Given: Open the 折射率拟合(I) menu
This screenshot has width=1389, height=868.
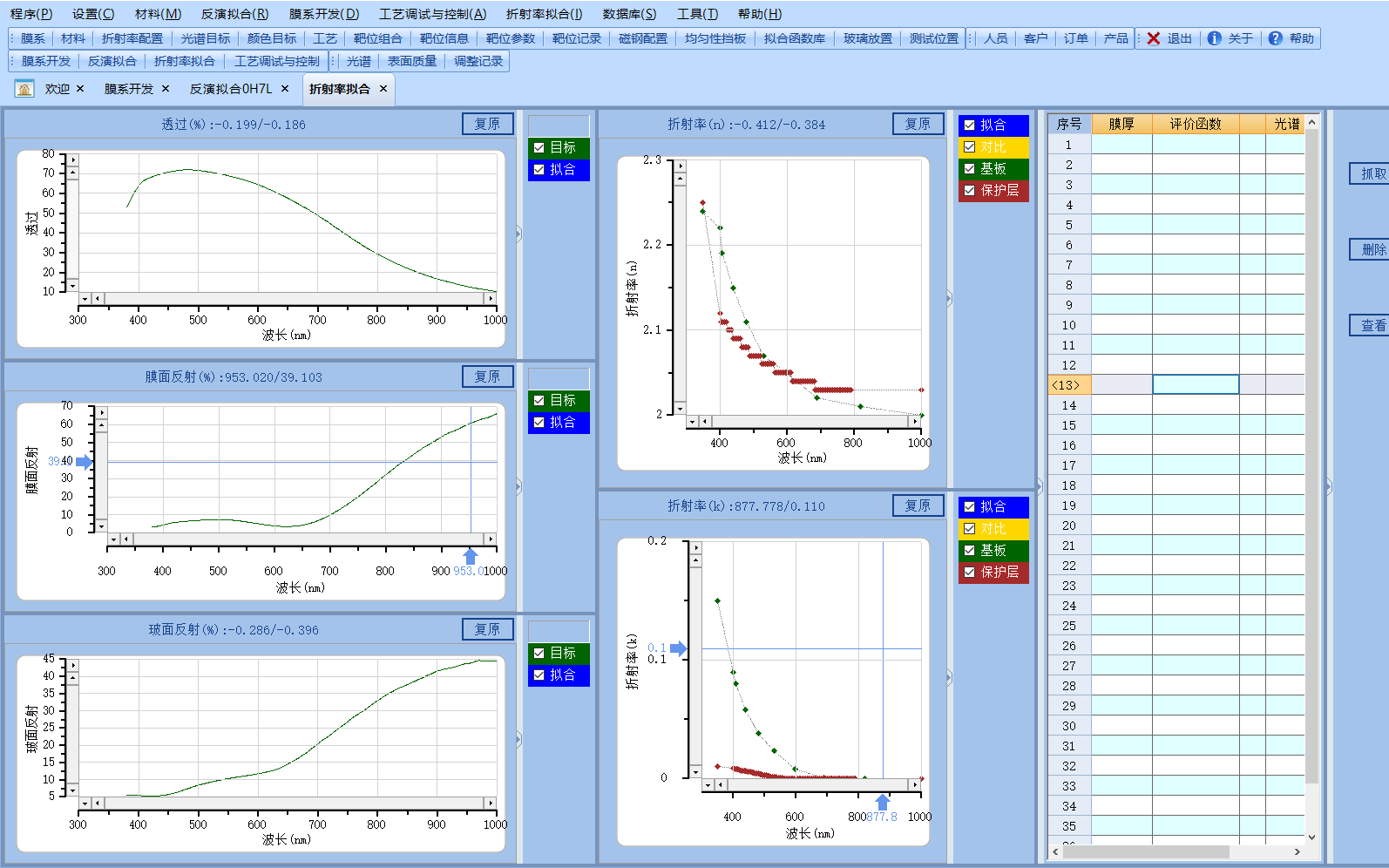Looking at the screenshot, I should click(544, 14).
